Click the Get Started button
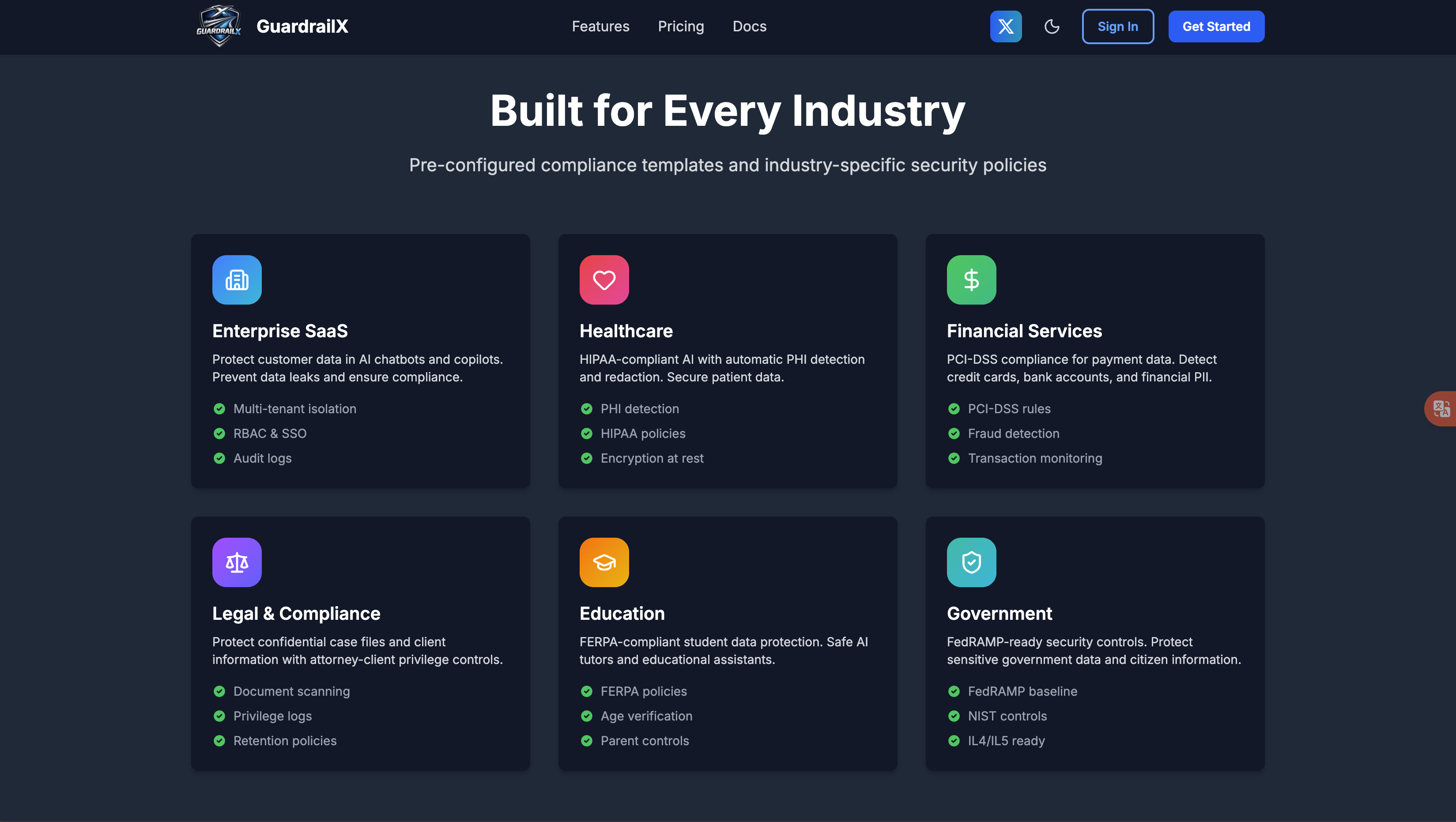 coord(1216,26)
